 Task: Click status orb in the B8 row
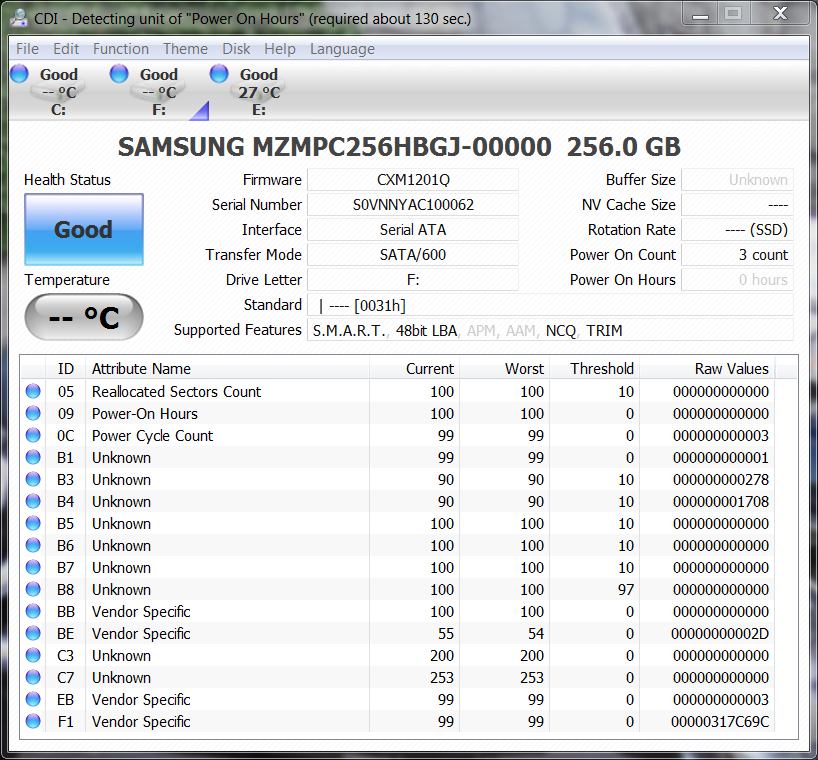tap(33, 589)
